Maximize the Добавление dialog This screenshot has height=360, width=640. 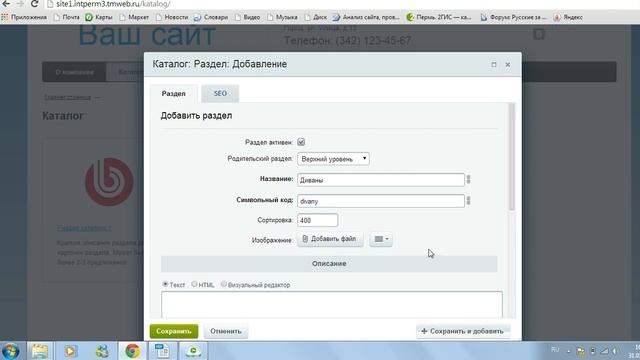click(x=494, y=64)
